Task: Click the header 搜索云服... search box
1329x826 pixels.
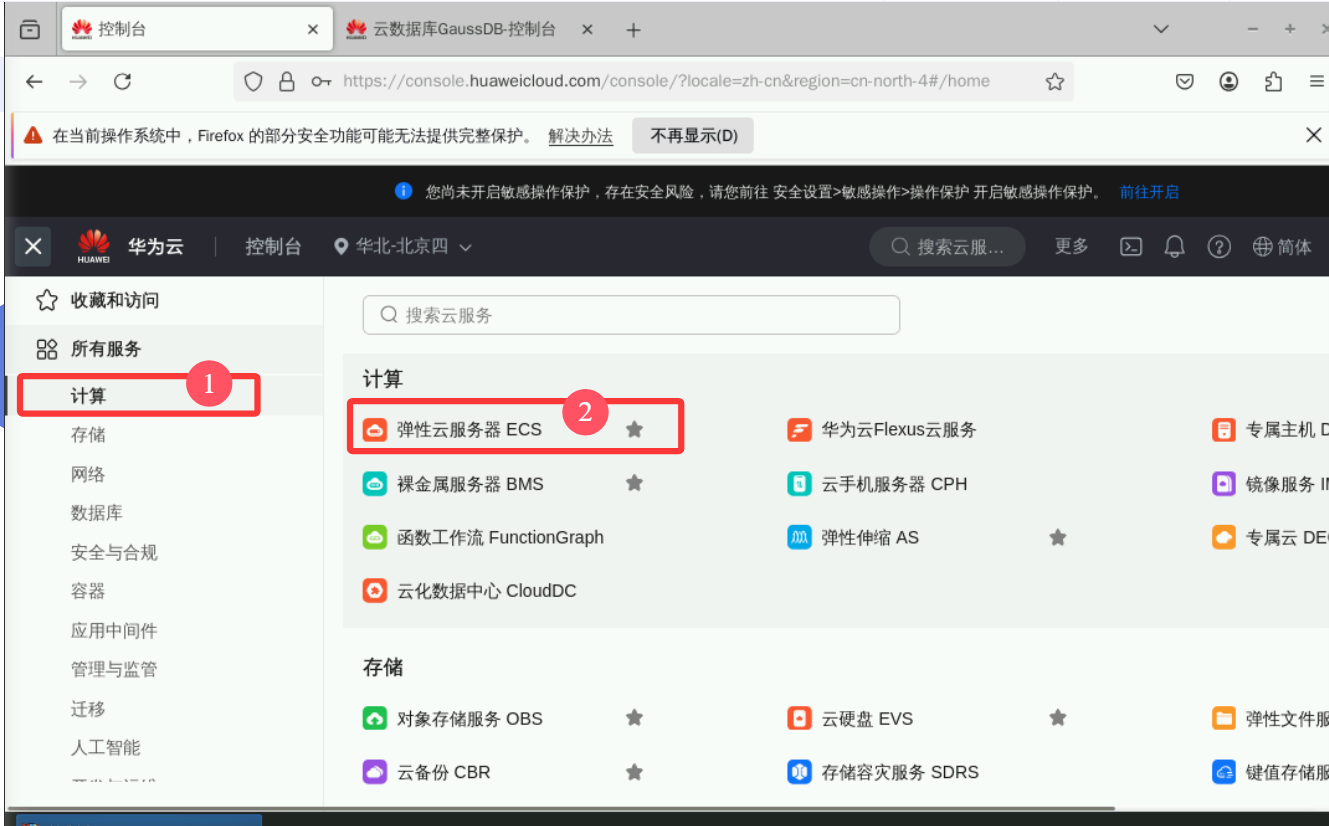Action: [x=947, y=247]
